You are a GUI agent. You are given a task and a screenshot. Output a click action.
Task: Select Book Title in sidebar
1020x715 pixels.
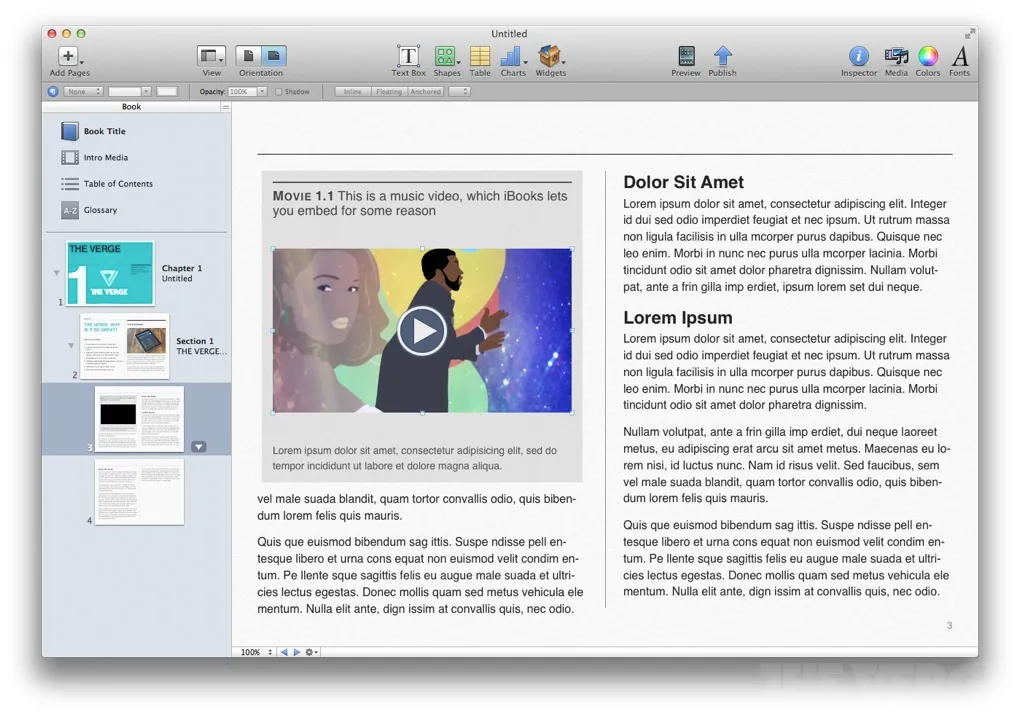[104, 131]
